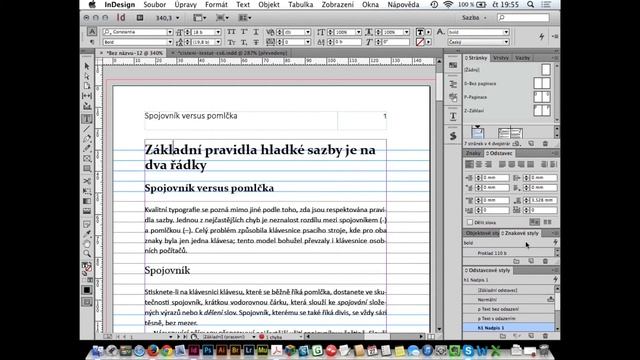Switch to the Vazby panel tab
Viewport: 640px width, 360px height.
pos(522,58)
